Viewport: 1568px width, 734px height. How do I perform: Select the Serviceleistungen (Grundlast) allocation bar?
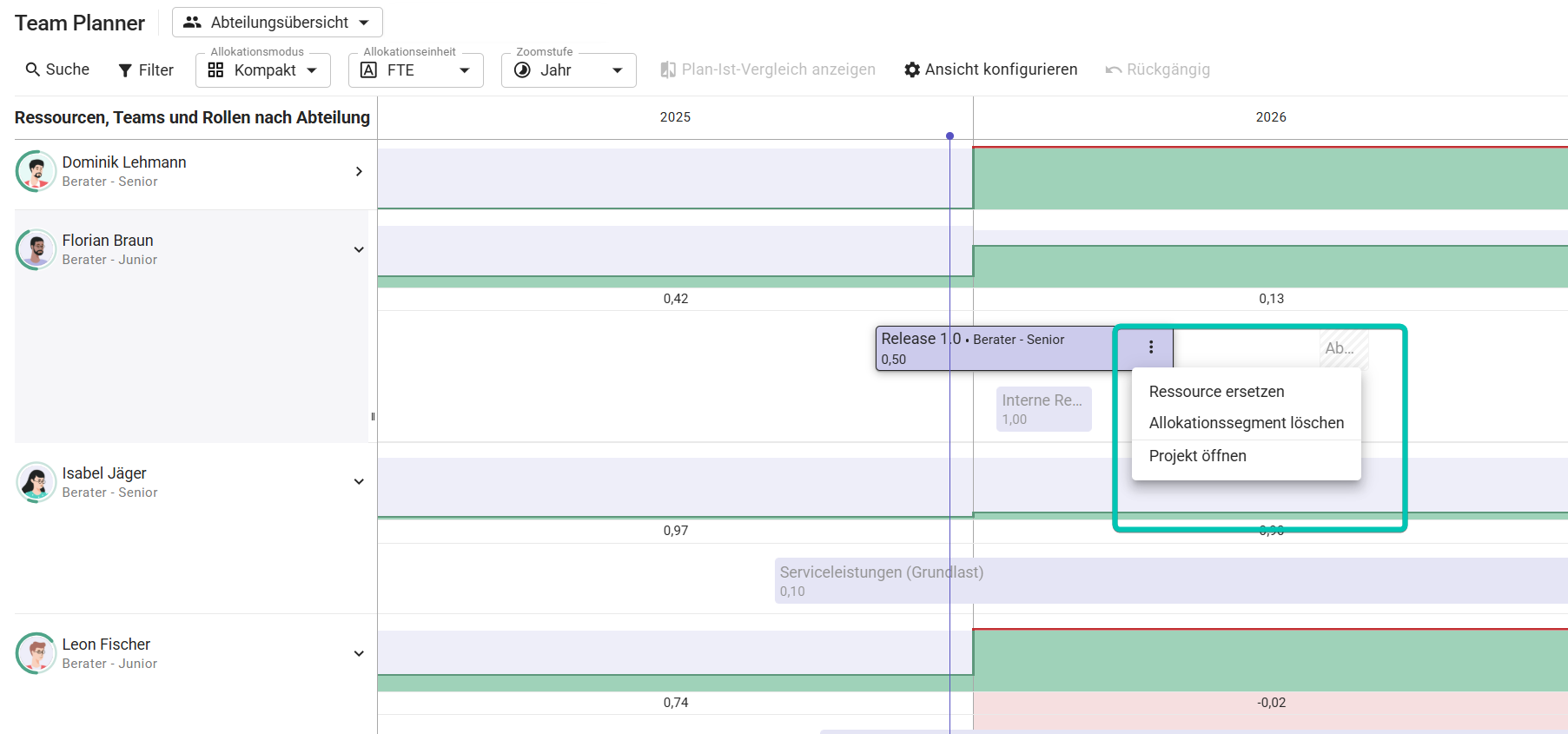click(x=1129, y=581)
